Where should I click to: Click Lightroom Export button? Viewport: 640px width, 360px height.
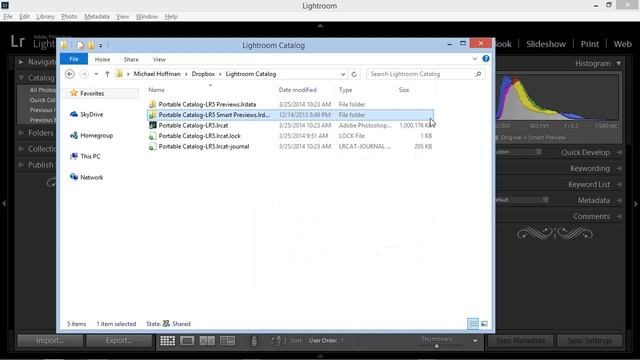(119, 340)
